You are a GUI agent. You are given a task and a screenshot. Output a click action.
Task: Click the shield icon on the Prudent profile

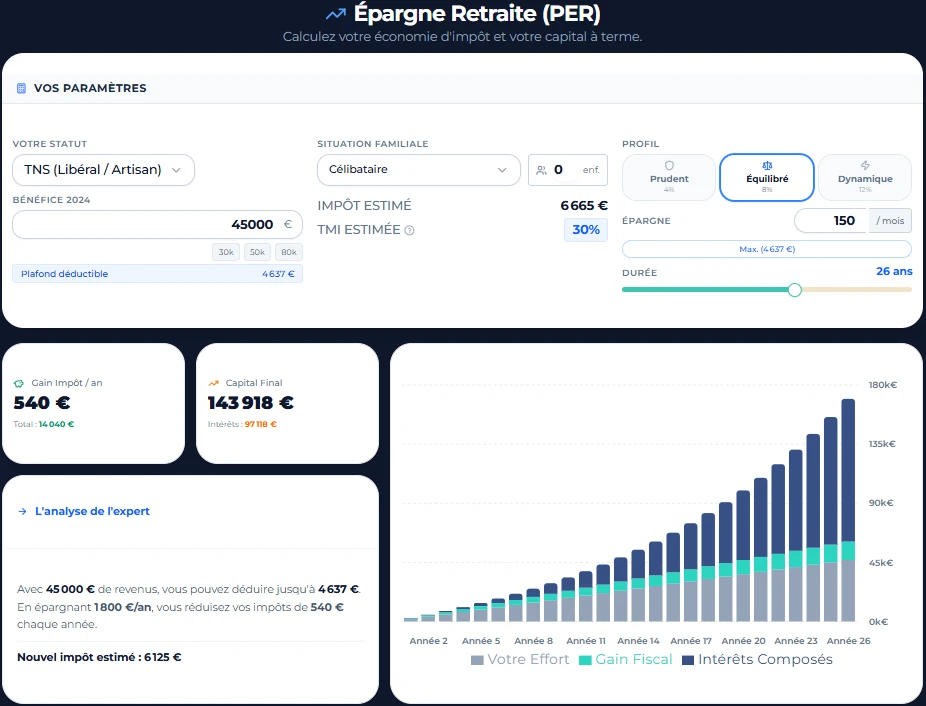(669, 166)
